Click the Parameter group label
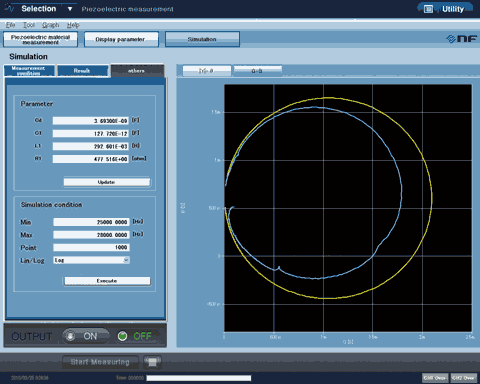 click(37, 104)
